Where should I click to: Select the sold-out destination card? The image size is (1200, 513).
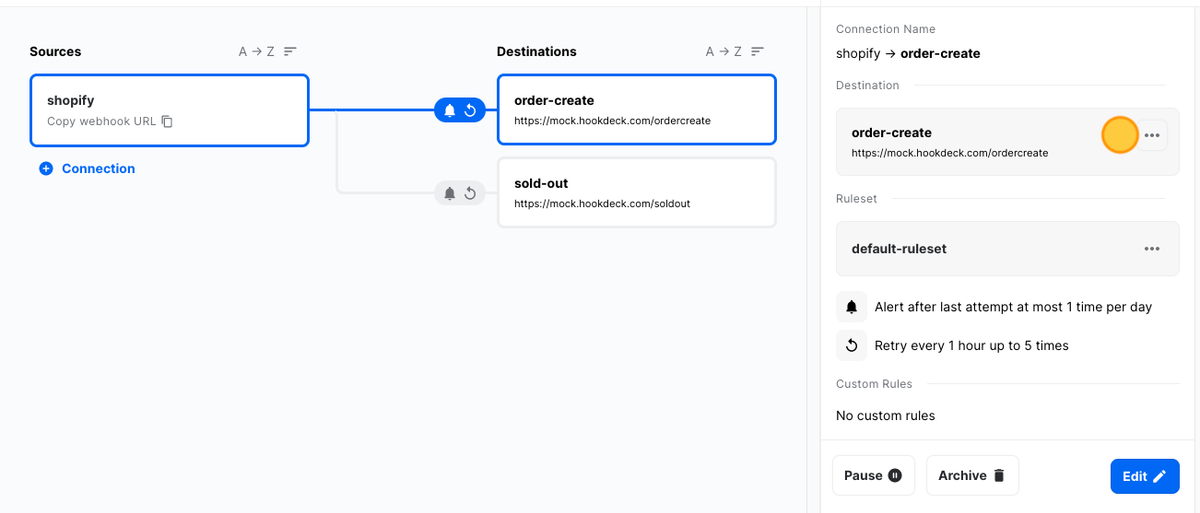[x=636, y=192]
